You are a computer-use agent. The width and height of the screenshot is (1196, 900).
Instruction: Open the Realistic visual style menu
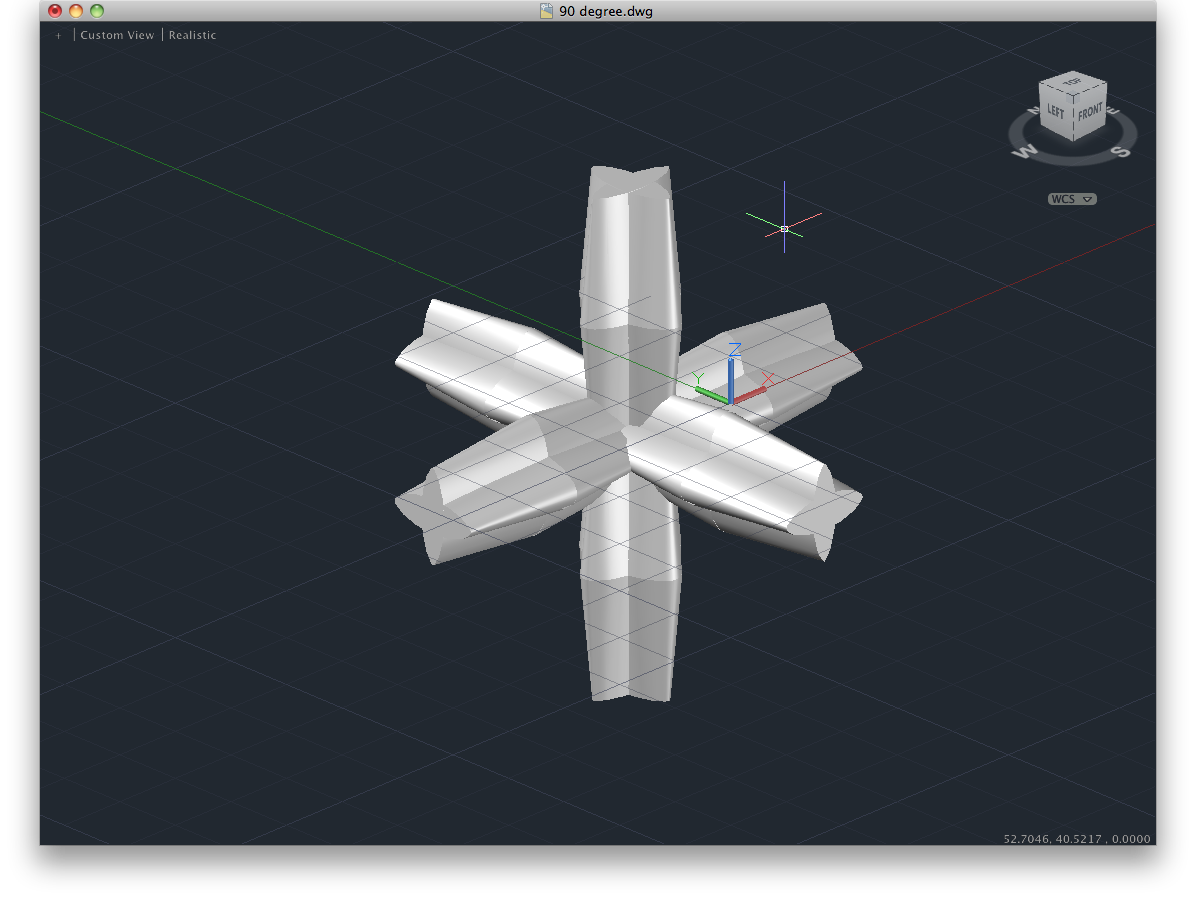(192, 35)
